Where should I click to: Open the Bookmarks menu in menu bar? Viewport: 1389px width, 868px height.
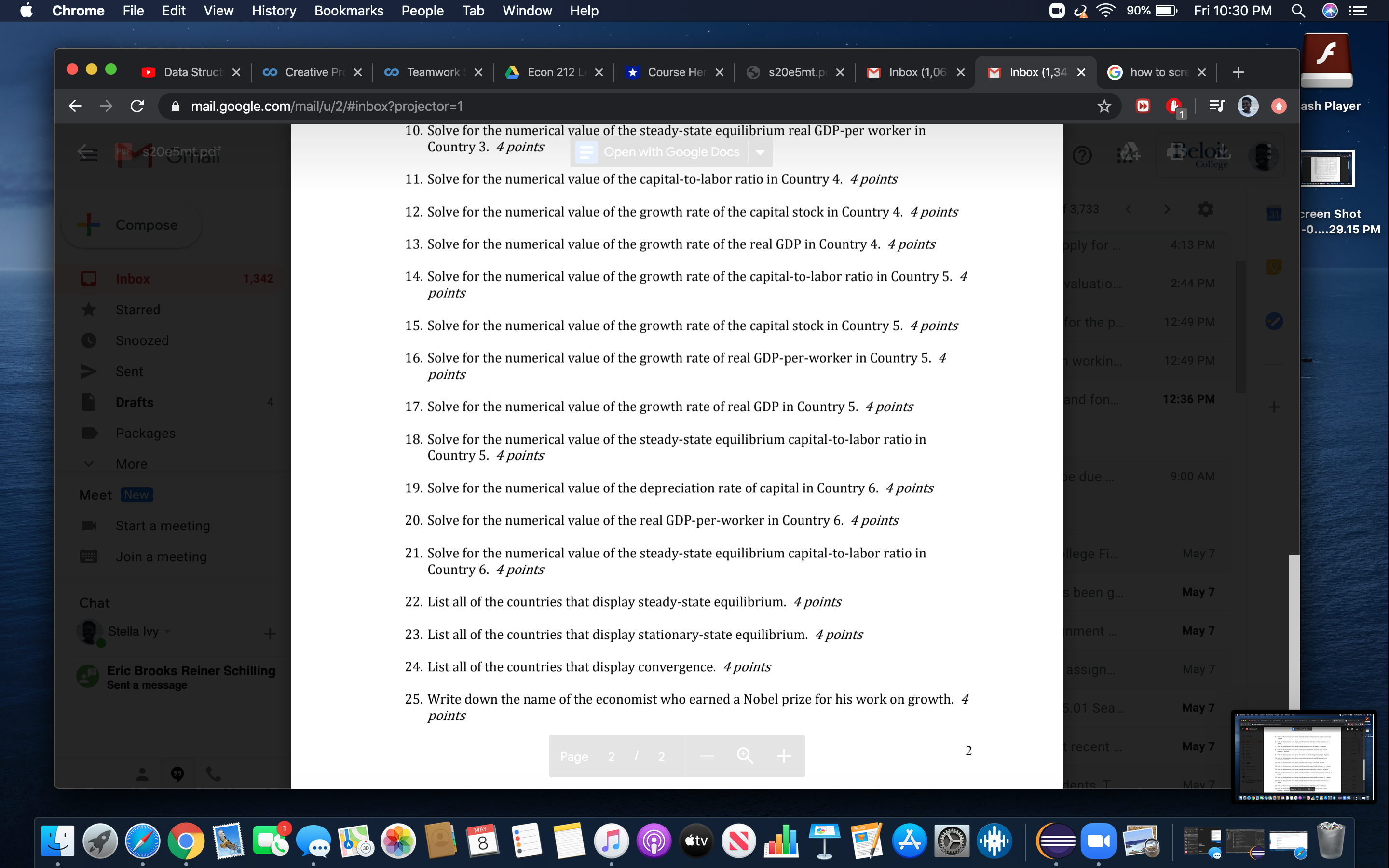[x=348, y=11]
